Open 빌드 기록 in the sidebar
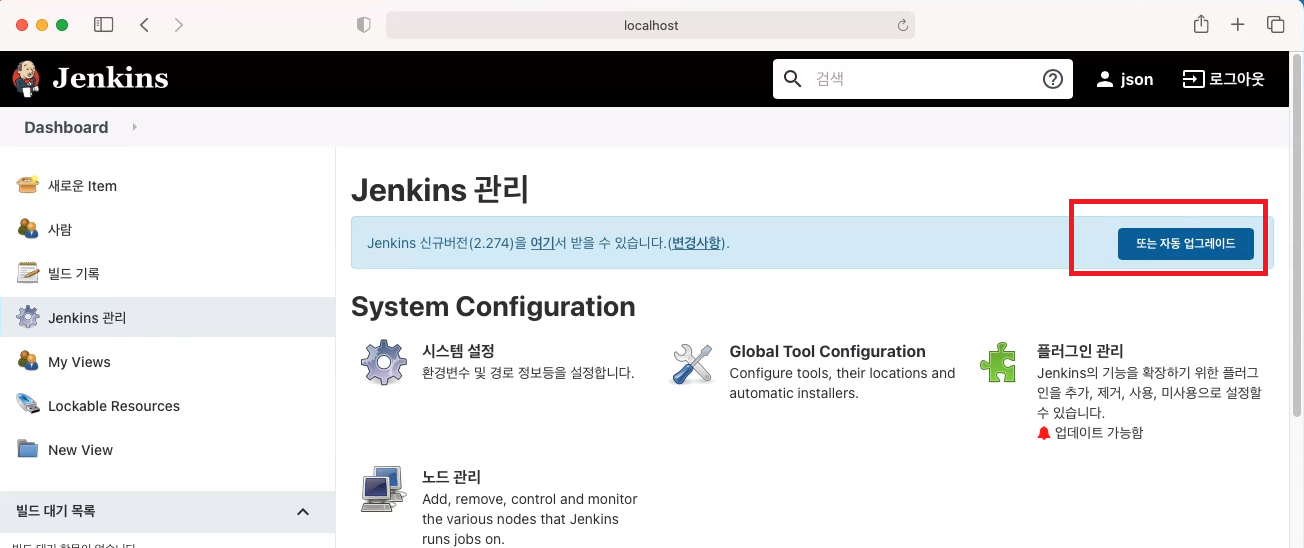1304x548 pixels. pyautogui.click(x=74, y=274)
